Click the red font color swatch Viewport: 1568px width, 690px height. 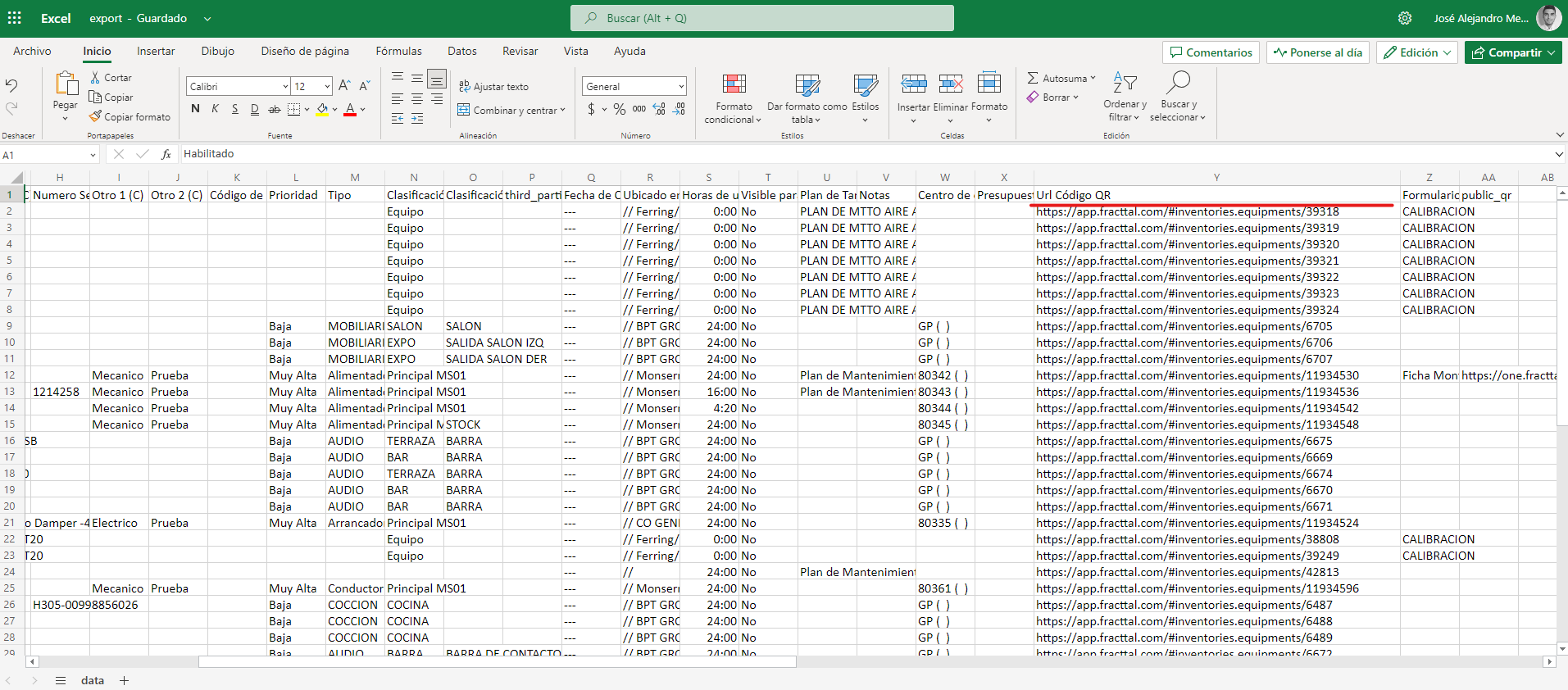(350, 109)
